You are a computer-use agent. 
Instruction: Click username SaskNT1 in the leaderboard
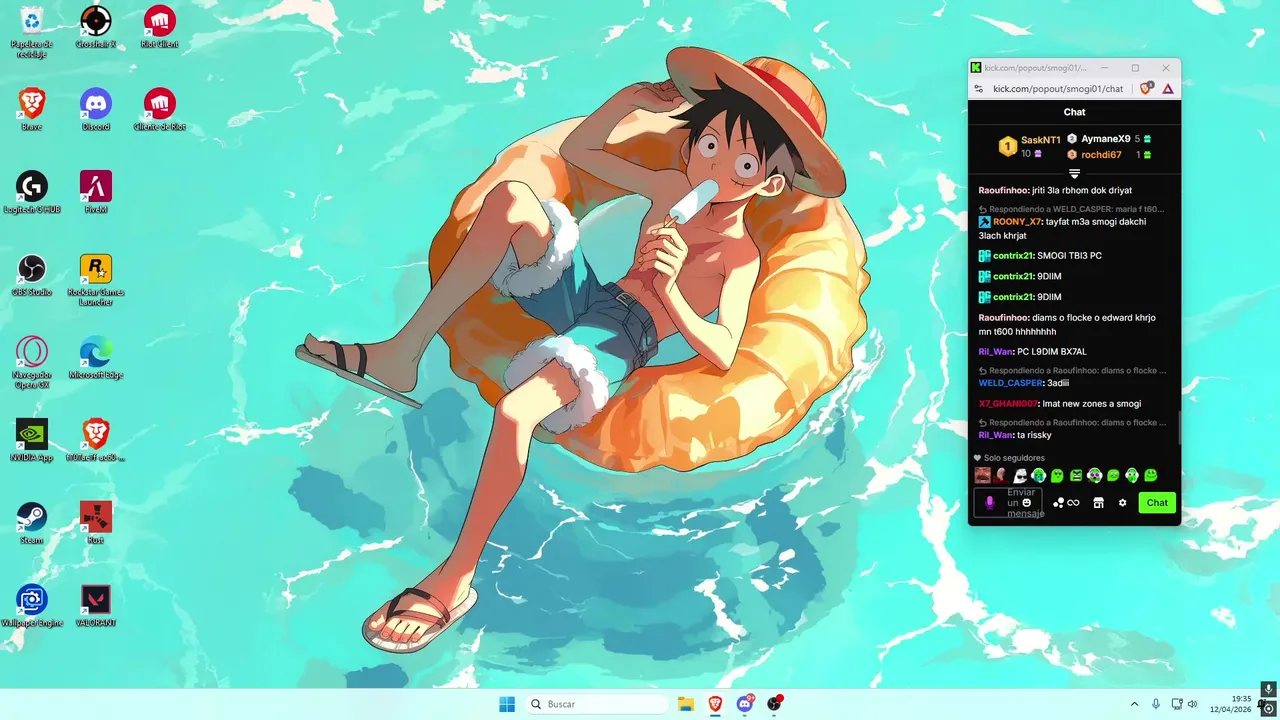(1040, 140)
